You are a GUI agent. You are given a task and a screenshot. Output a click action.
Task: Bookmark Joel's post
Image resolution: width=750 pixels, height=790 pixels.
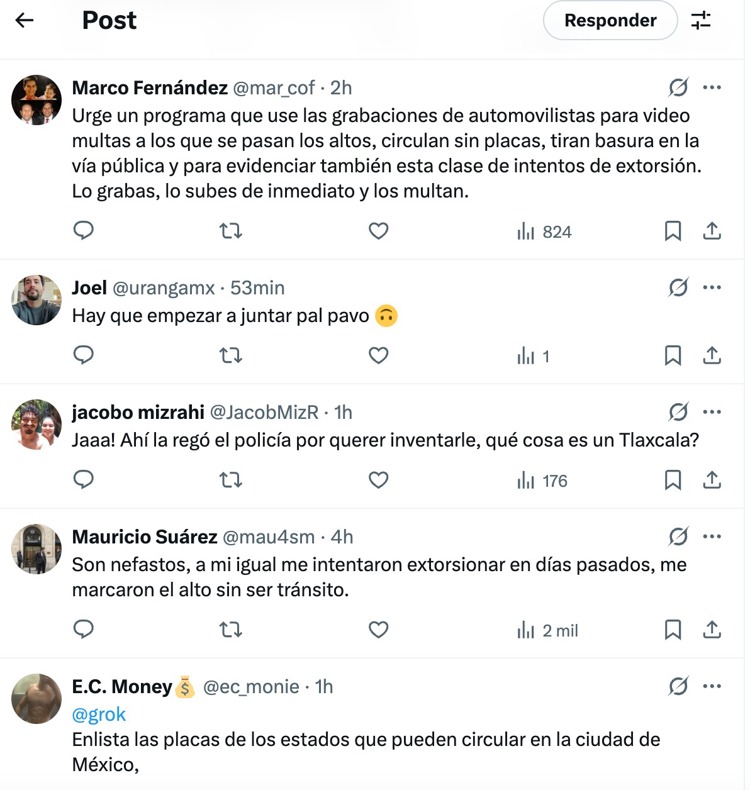click(x=673, y=355)
